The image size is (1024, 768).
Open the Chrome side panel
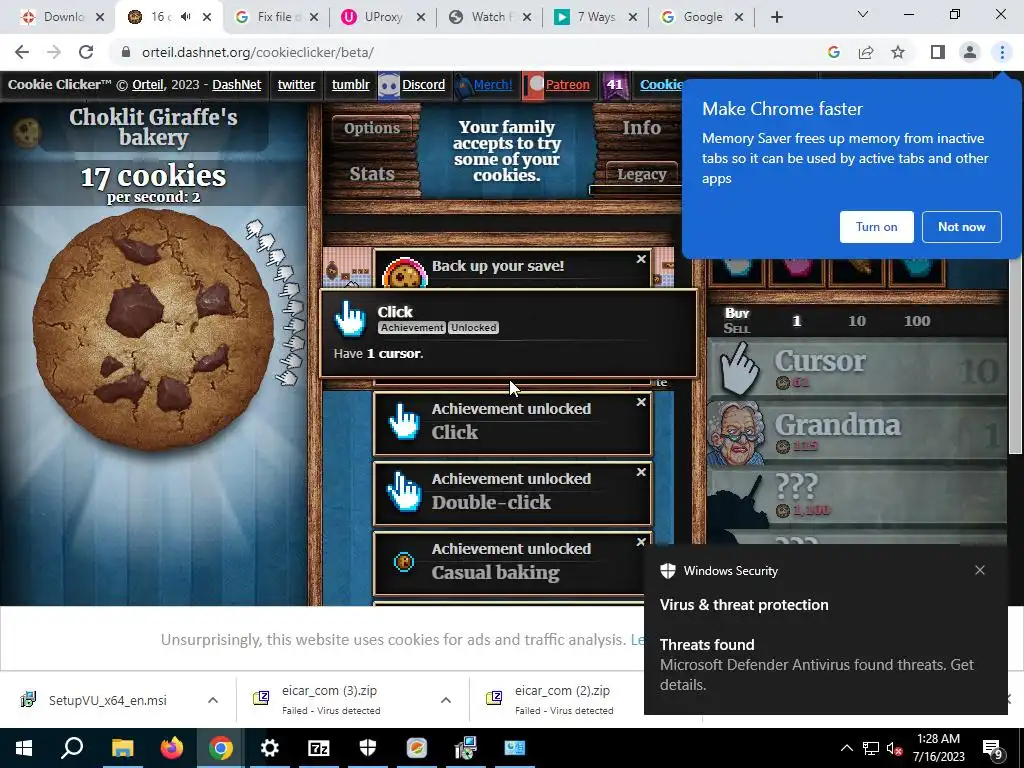coord(938,52)
